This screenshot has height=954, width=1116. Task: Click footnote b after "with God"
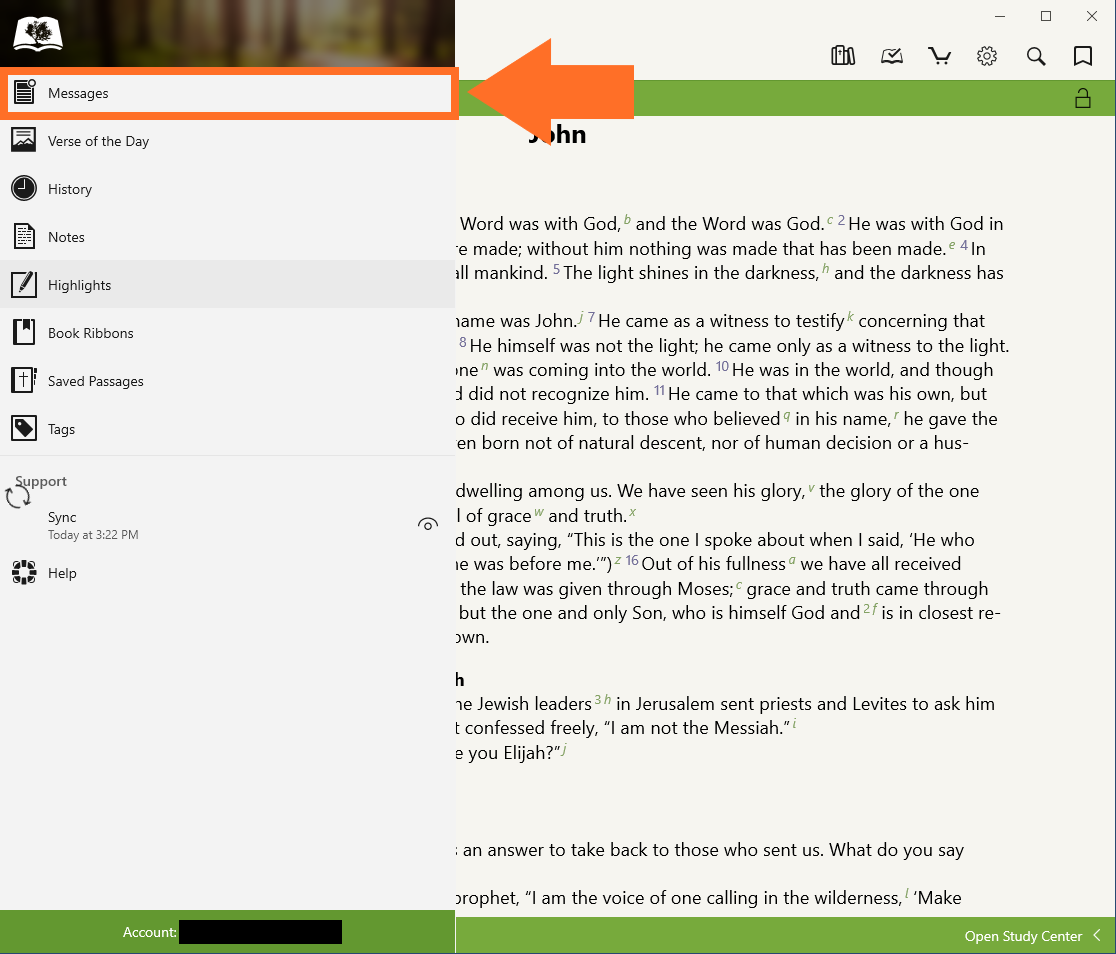point(627,219)
